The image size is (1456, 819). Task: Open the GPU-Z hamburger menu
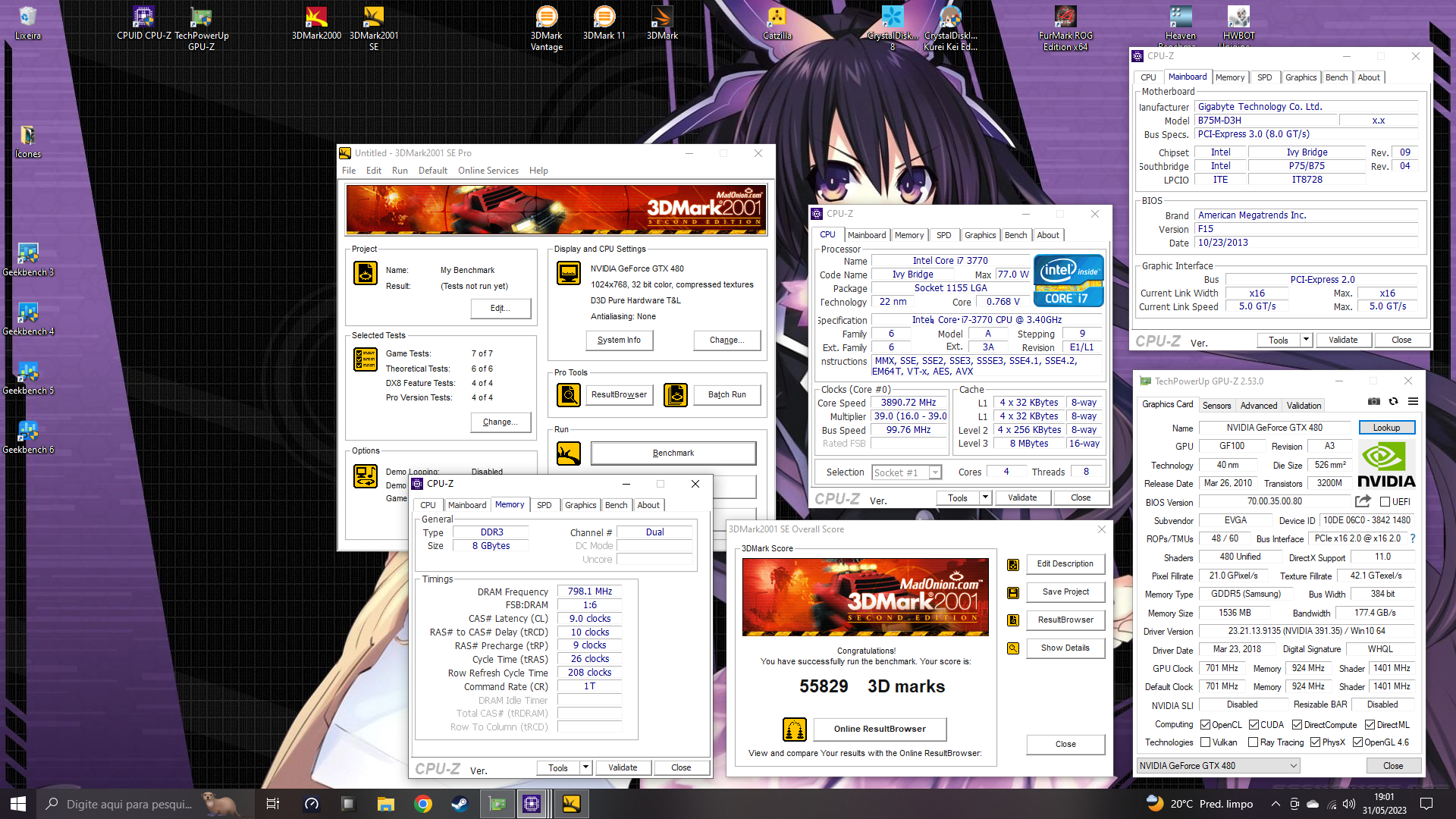[x=1413, y=401]
